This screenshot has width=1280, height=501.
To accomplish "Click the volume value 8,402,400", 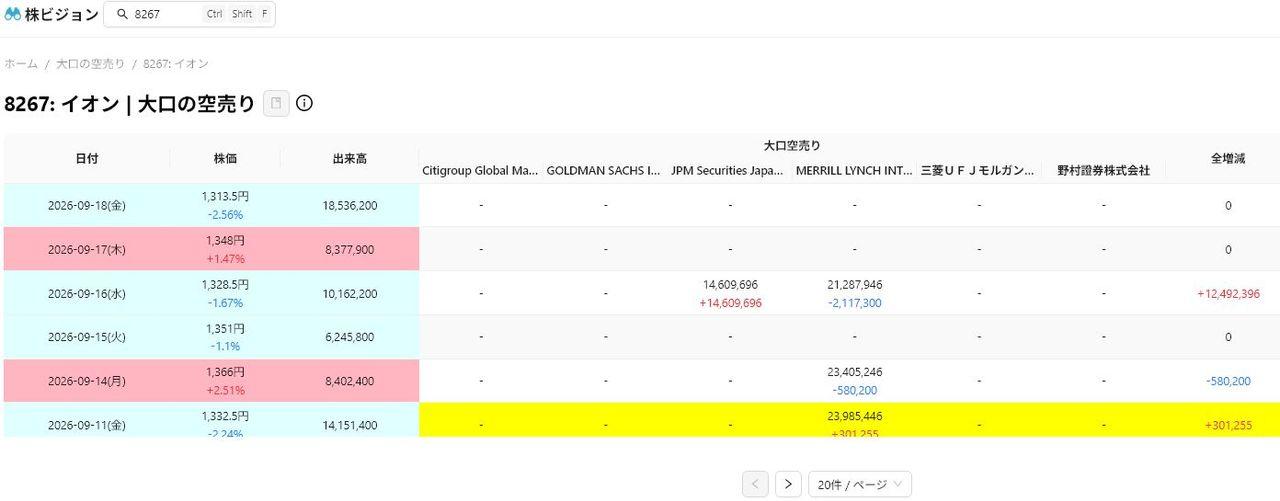I will click(x=350, y=381).
